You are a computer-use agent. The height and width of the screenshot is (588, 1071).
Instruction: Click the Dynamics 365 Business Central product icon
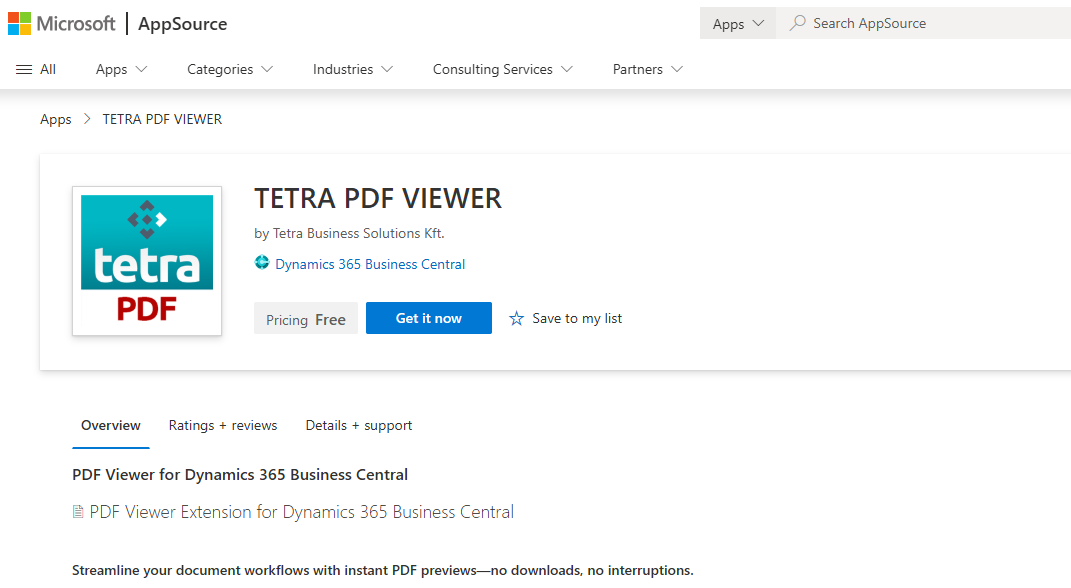point(262,263)
